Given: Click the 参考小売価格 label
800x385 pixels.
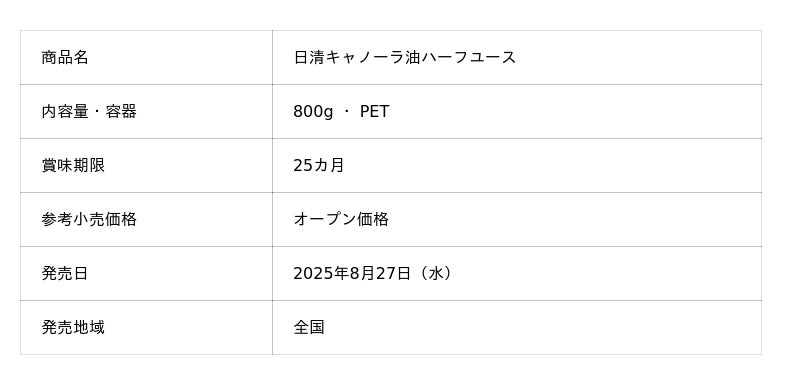Looking at the screenshot, I should click(89, 220).
